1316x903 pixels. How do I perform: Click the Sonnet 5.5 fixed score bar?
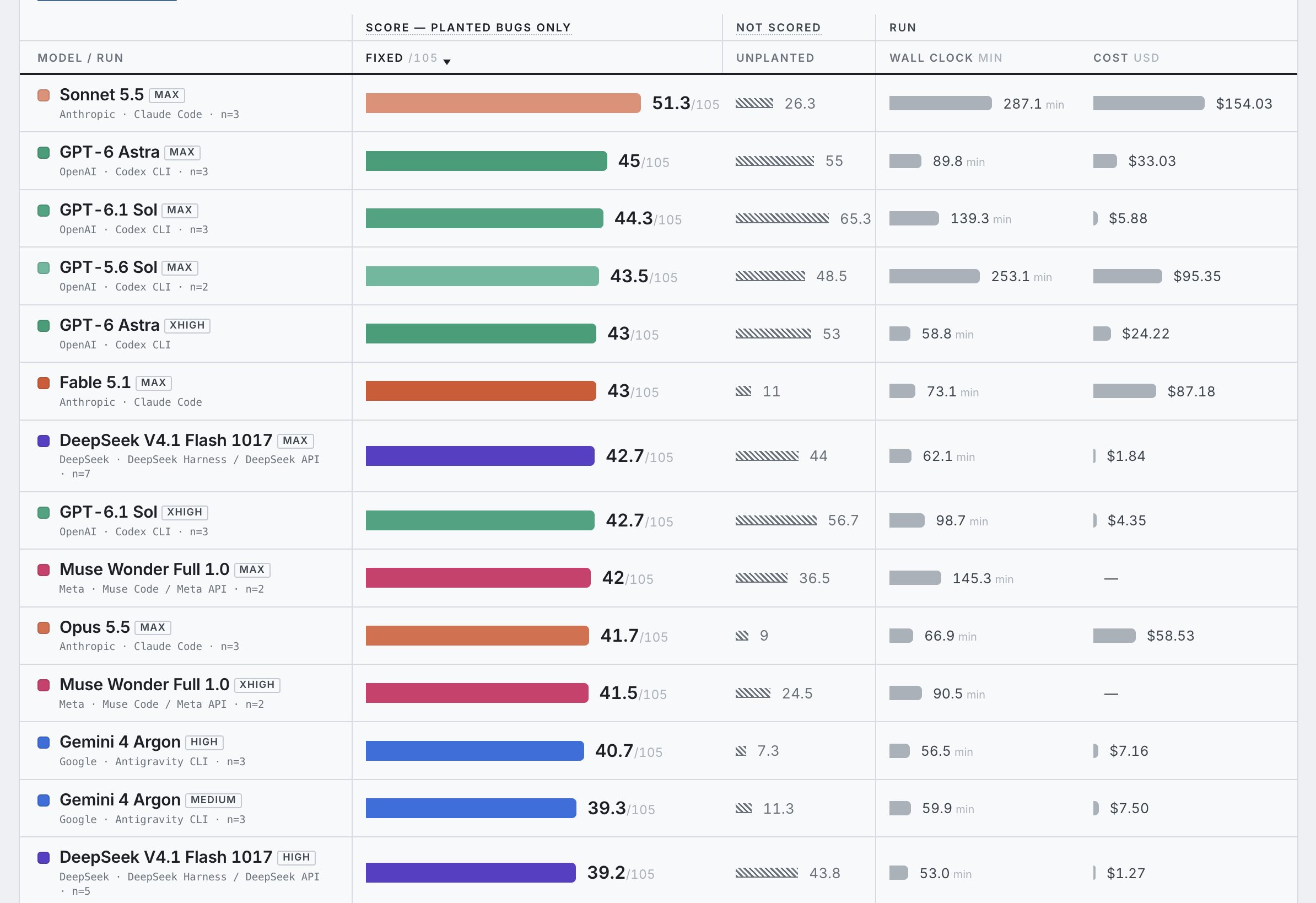pos(503,103)
